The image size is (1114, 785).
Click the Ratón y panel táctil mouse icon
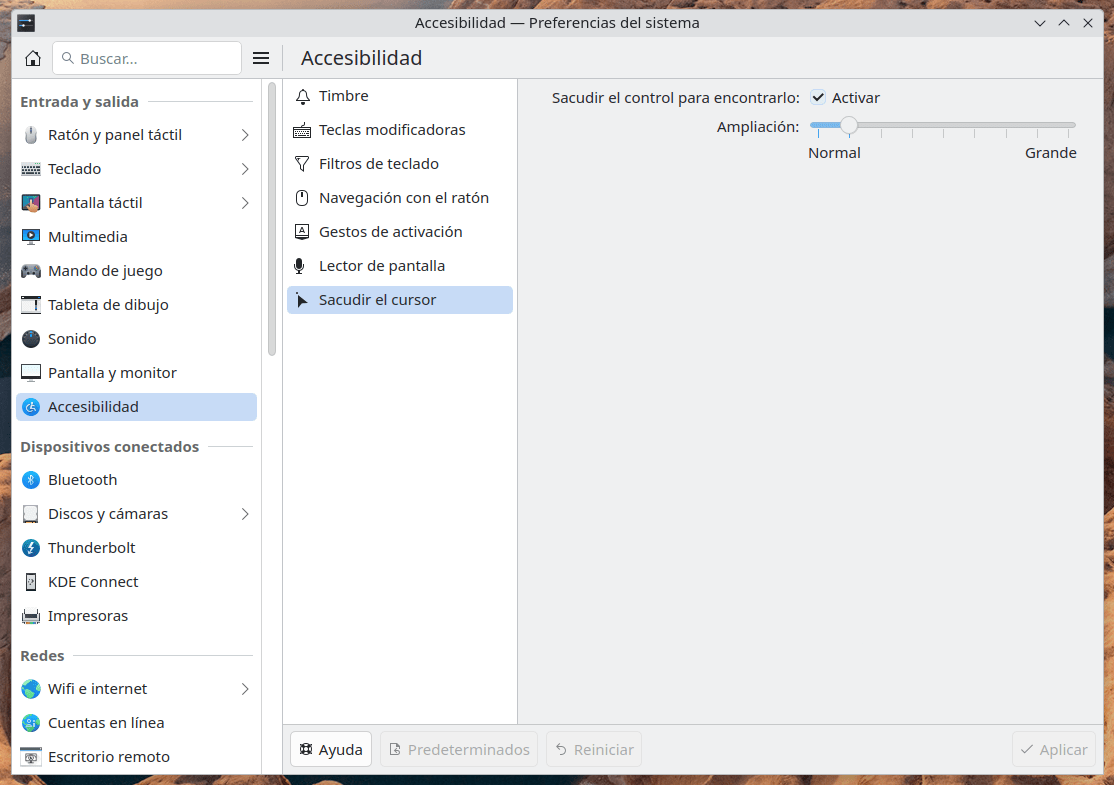pyautogui.click(x=31, y=135)
